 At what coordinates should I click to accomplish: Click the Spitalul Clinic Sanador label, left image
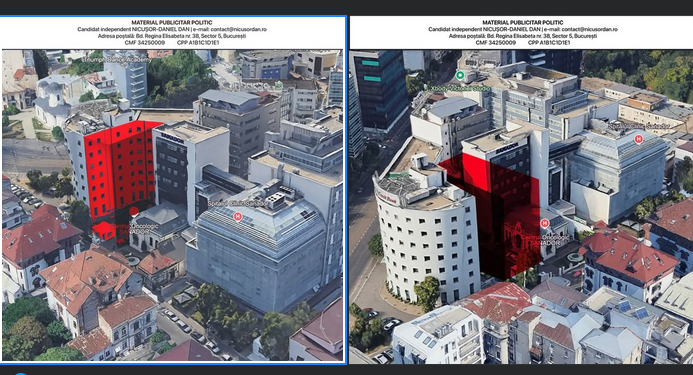point(238,204)
